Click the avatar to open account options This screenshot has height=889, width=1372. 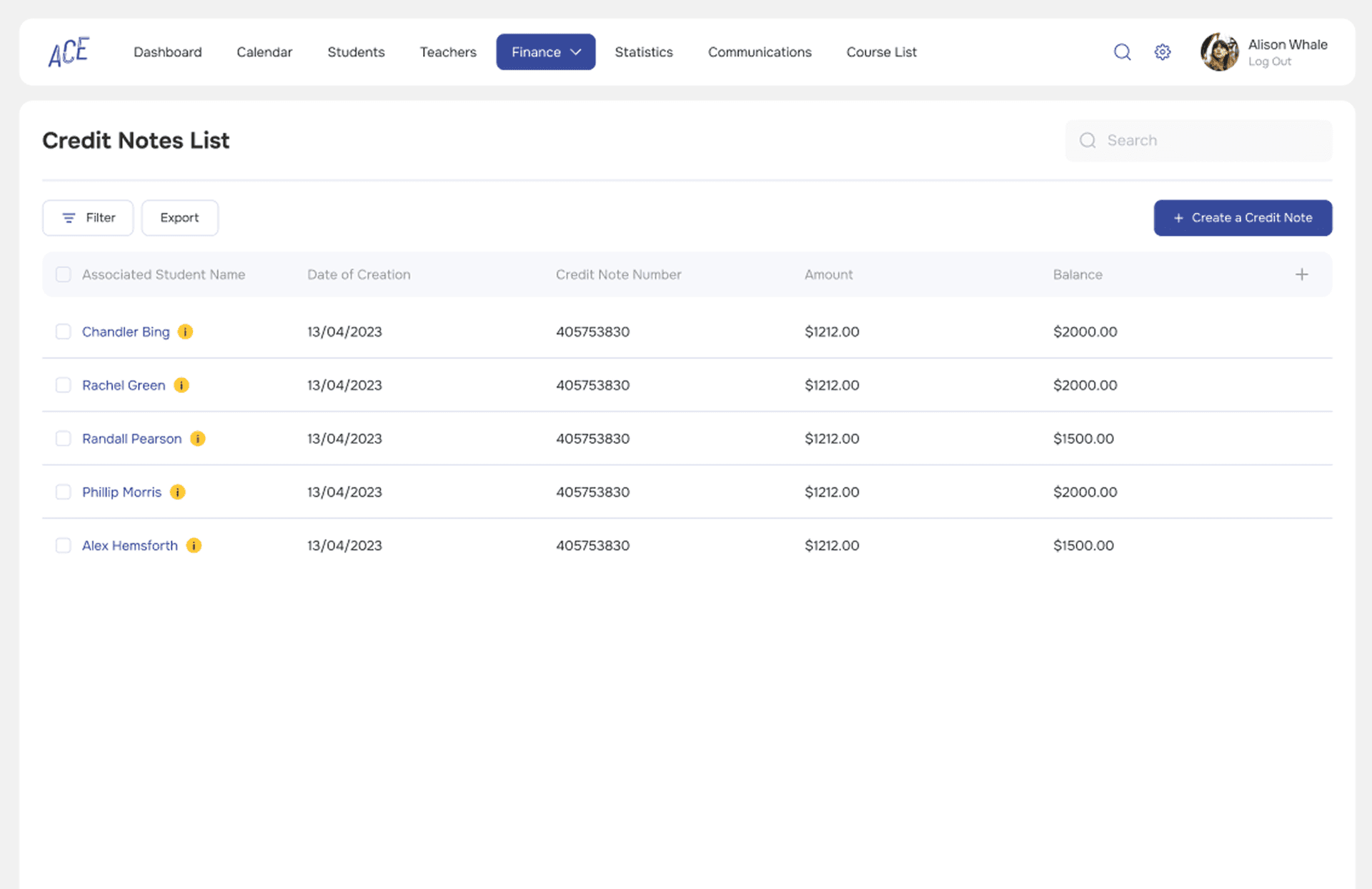click(x=1220, y=51)
